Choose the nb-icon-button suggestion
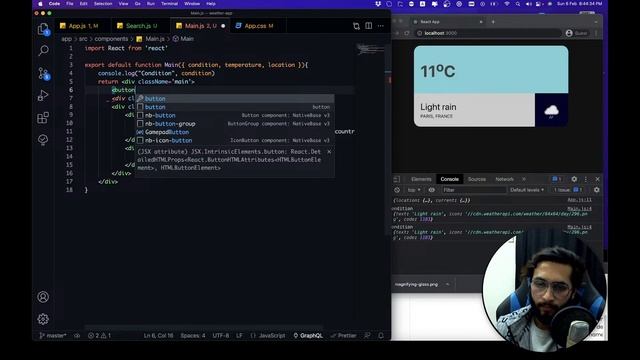The height and width of the screenshot is (360, 640). pos(235,140)
